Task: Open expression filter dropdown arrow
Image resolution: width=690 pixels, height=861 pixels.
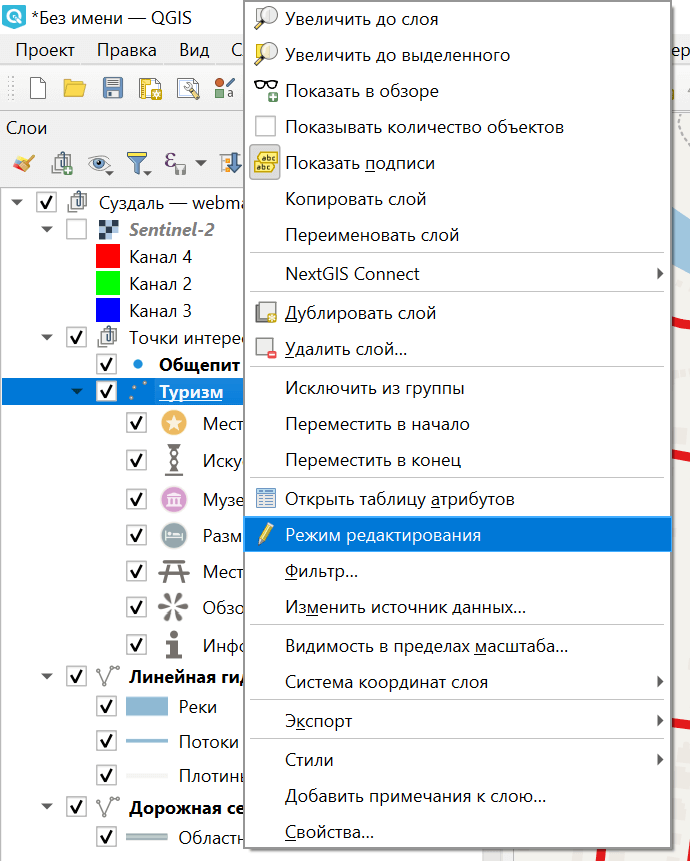Action: pos(201,163)
